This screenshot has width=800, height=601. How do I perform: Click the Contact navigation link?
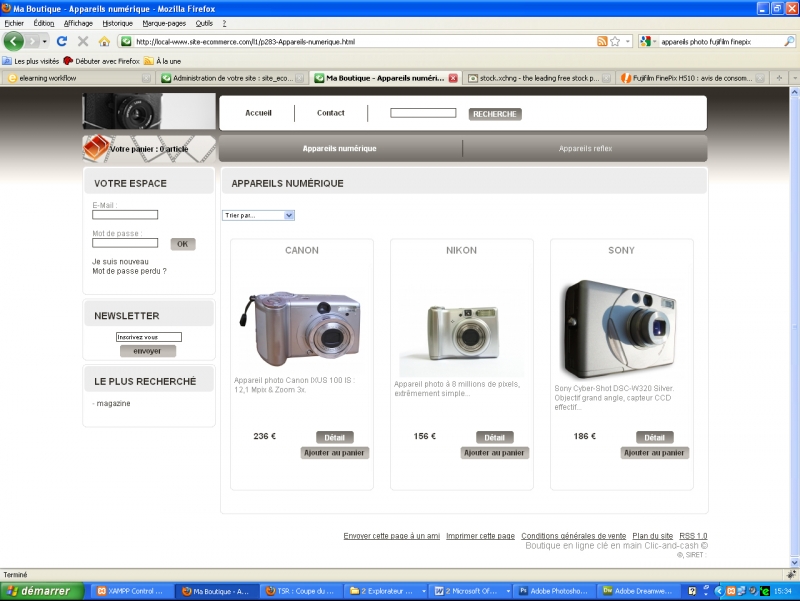coord(331,113)
